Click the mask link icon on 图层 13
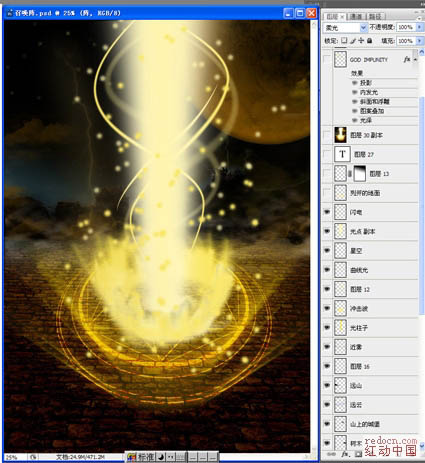Viewport: 425px width, 463px height. point(350,174)
